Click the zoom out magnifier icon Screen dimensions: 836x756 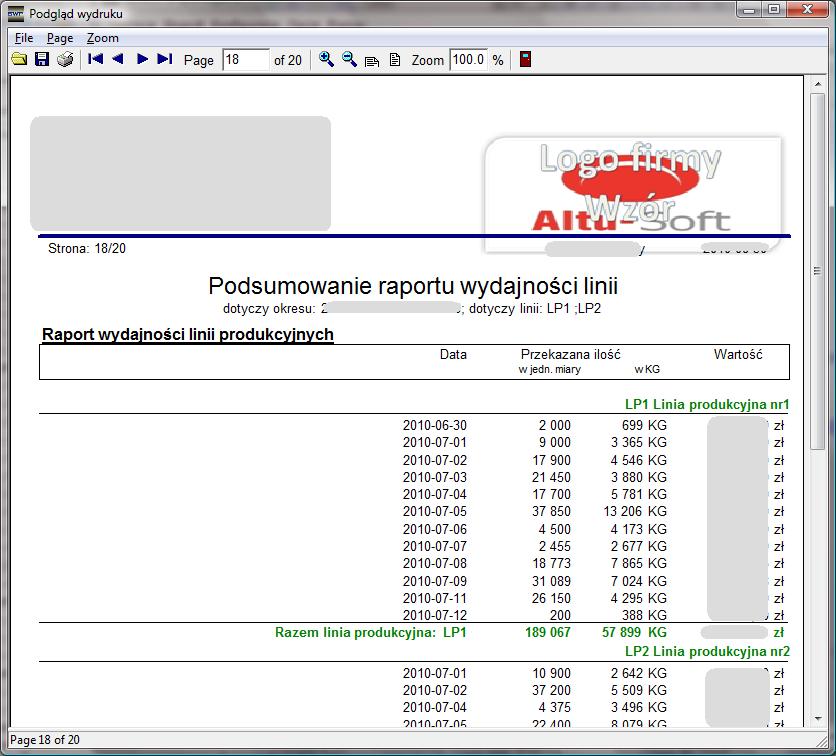[x=349, y=60]
